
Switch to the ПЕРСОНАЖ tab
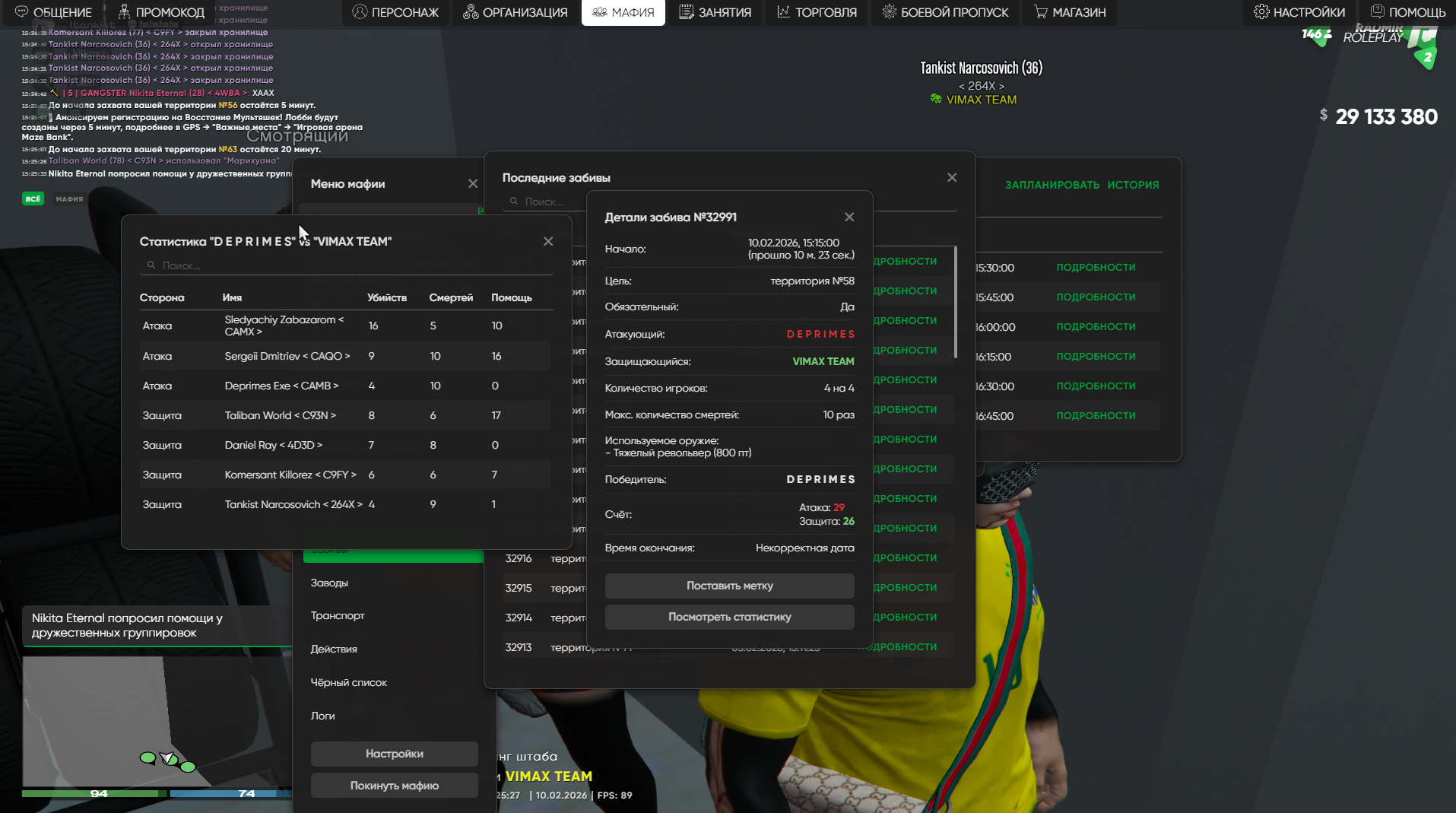(395, 12)
